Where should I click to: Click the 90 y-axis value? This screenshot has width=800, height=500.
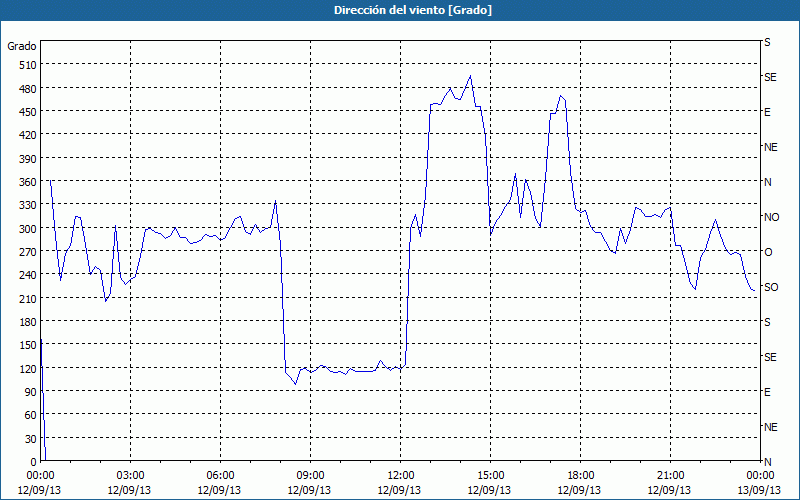[x=31, y=392]
